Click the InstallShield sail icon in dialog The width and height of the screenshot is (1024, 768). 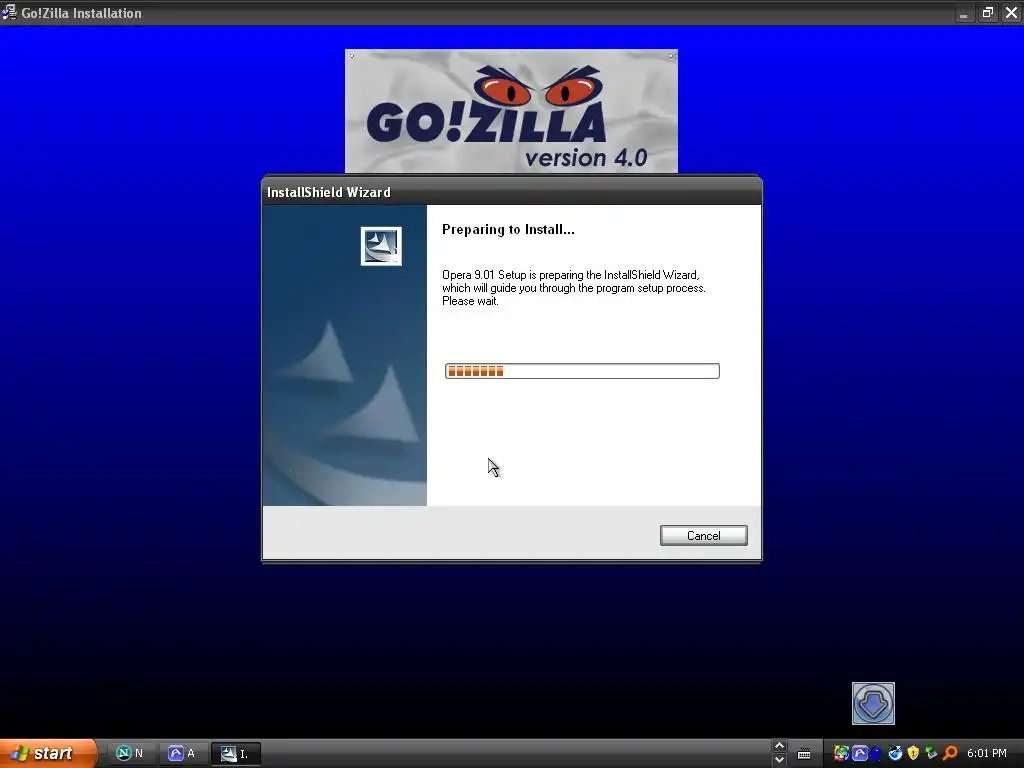tap(381, 246)
